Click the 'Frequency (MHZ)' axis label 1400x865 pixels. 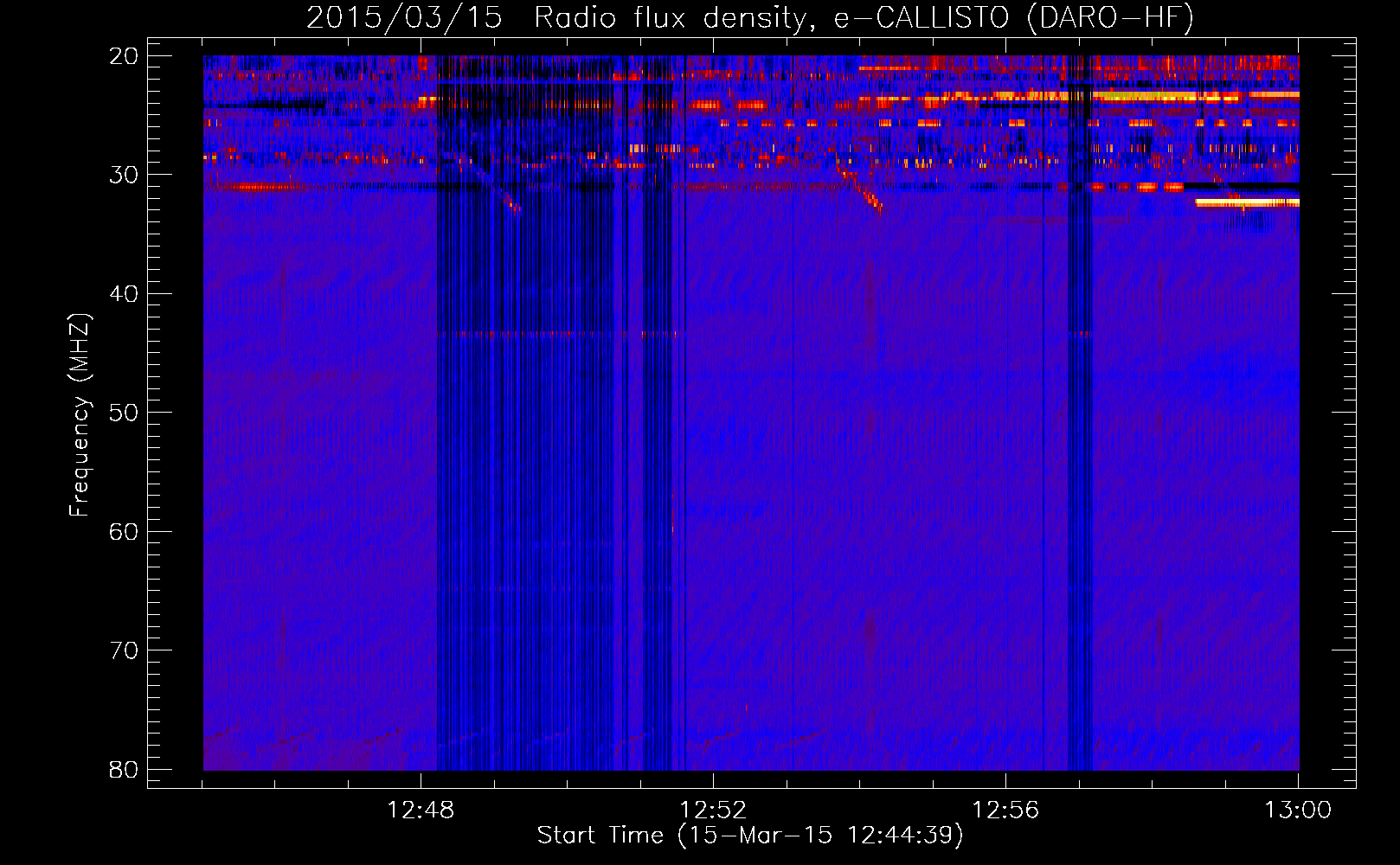point(80,415)
